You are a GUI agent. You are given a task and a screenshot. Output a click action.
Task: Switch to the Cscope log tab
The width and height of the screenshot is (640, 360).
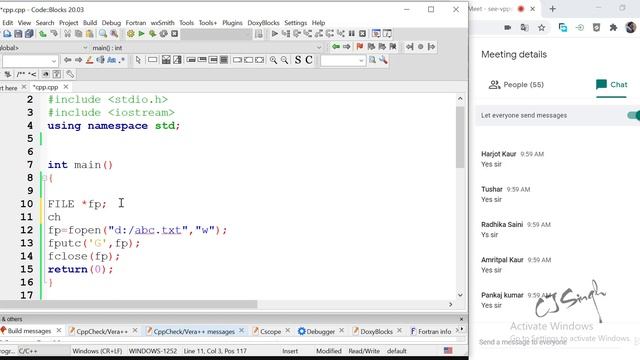click(270, 331)
